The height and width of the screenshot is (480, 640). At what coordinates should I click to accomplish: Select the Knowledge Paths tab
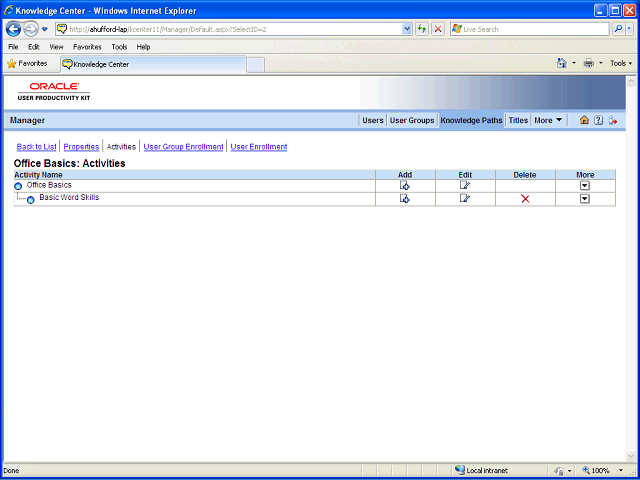pyautogui.click(x=471, y=120)
